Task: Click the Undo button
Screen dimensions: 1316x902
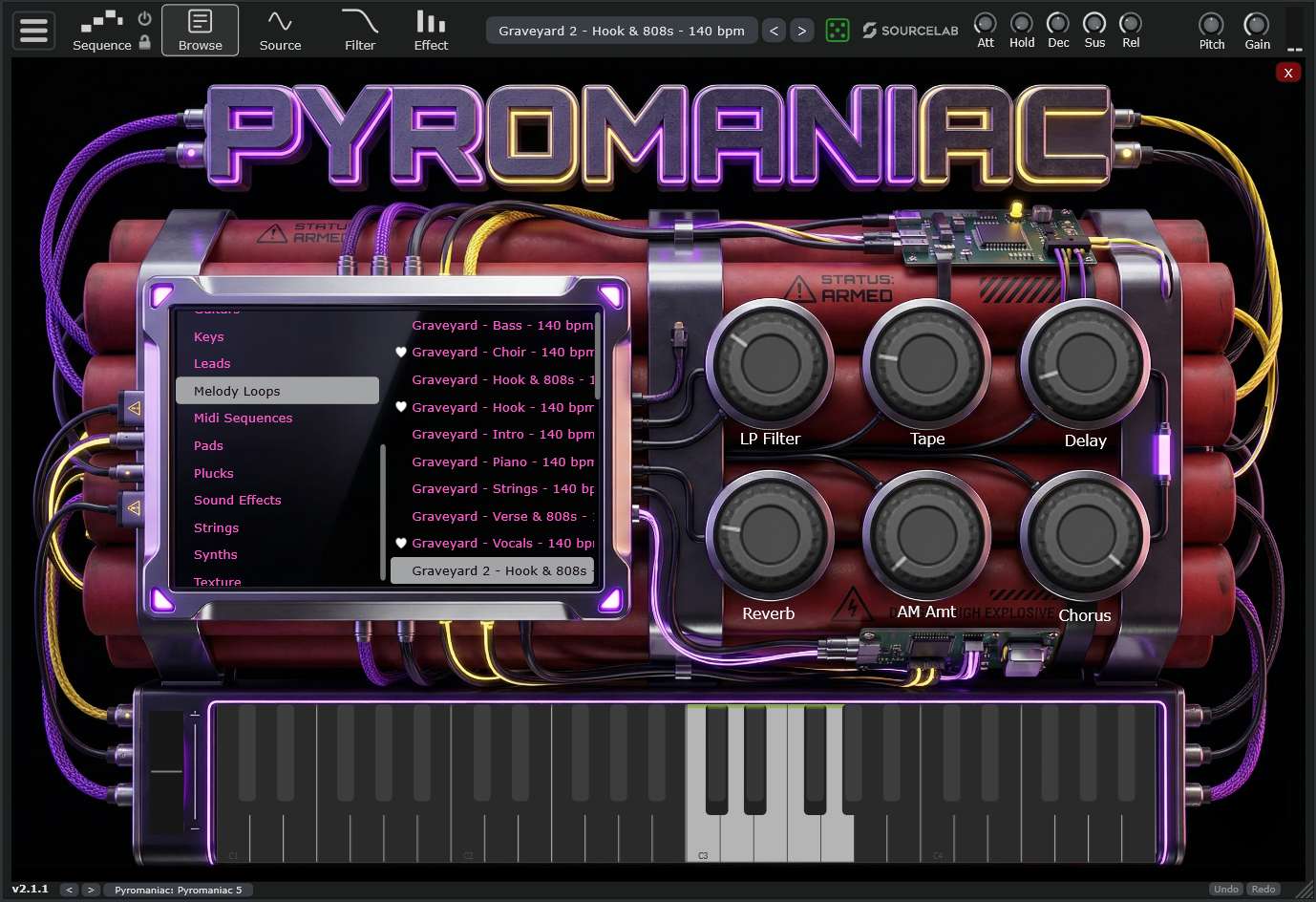Action: [x=1226, y=889]
